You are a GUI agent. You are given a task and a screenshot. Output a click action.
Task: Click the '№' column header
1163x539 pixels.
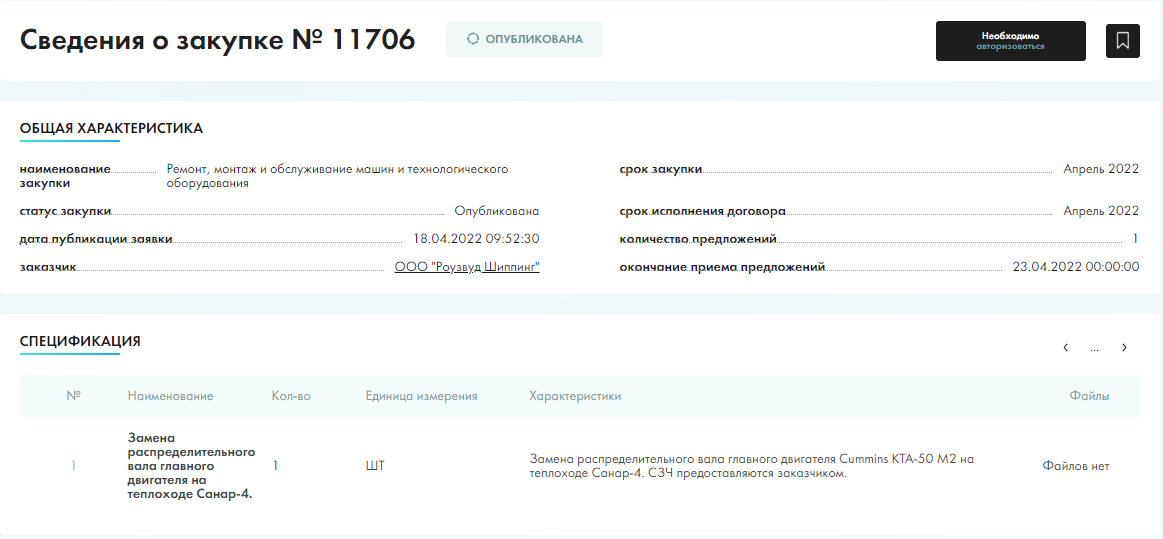click(x=73, y=396)
